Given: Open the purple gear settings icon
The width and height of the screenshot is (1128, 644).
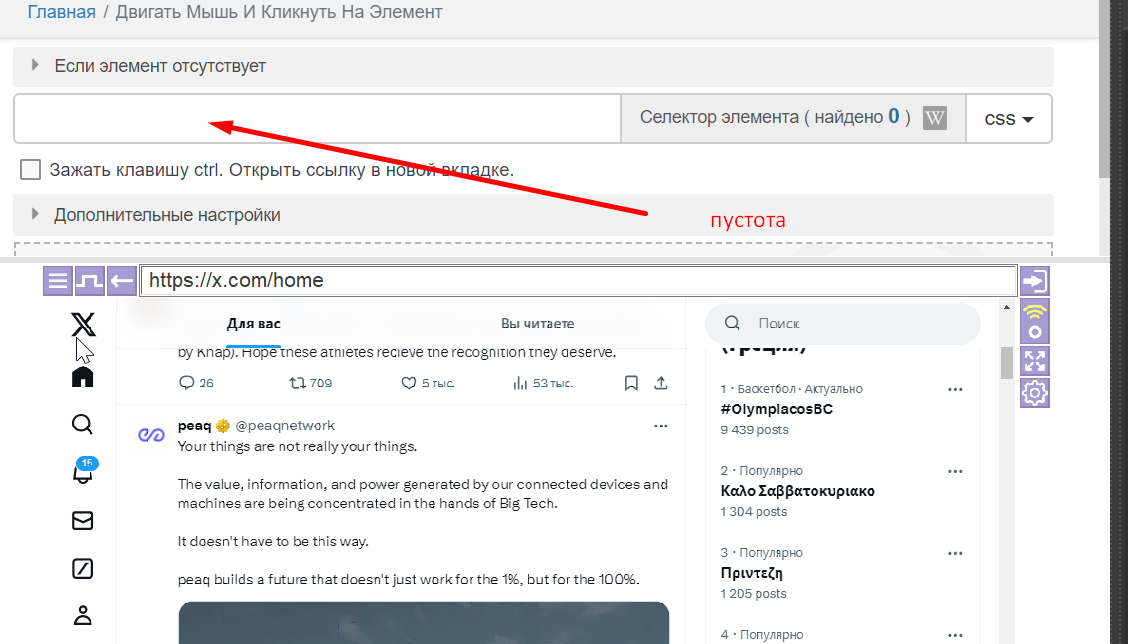Looking at the screenshot, I should (1034, 393).
